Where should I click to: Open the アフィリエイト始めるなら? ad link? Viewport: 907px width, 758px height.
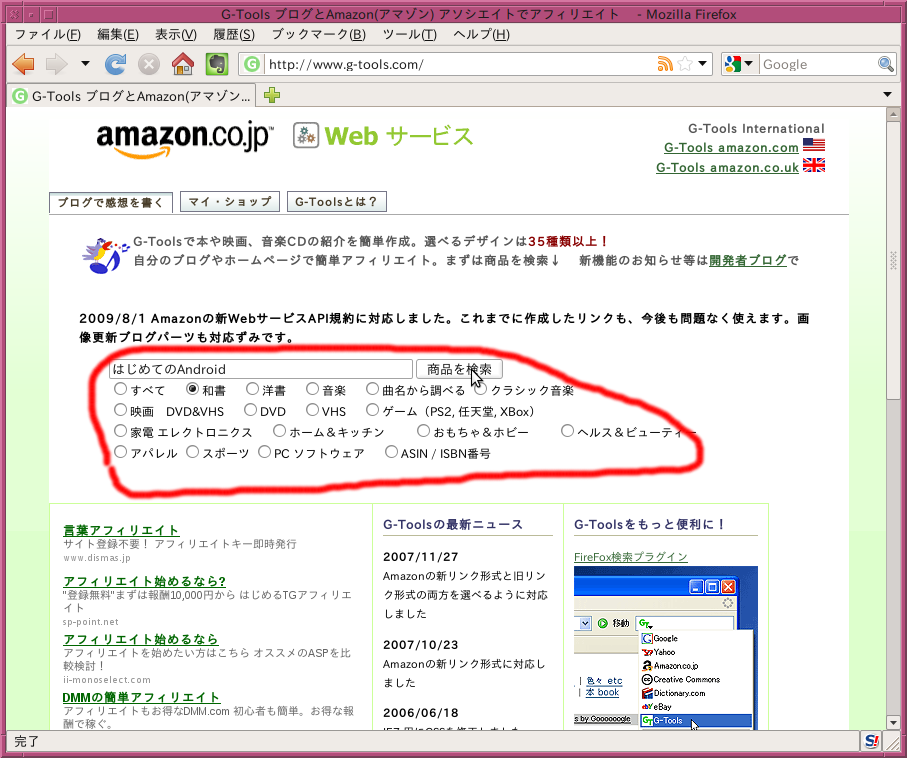145,581
